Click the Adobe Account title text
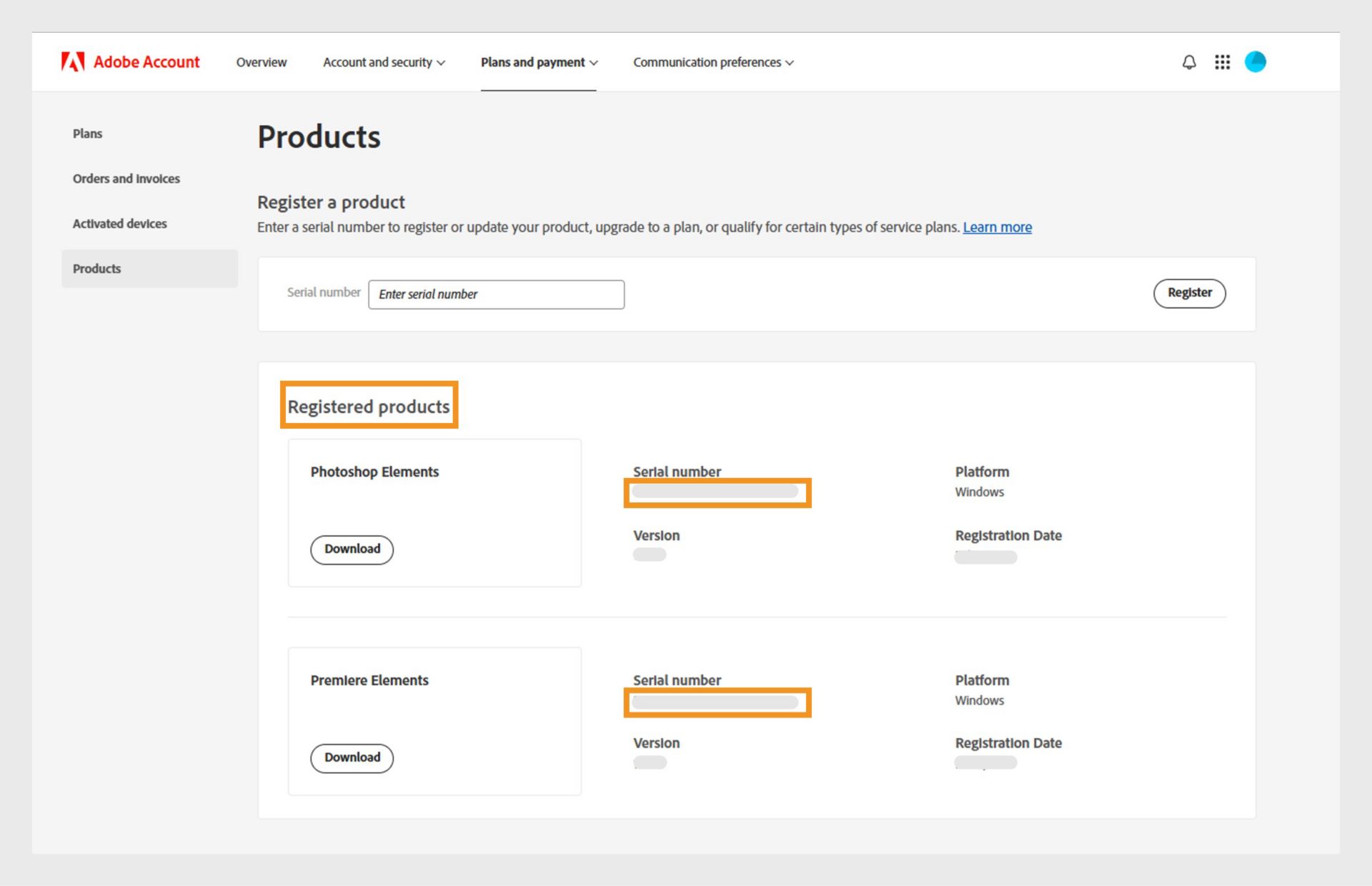1372x886 pixels. coord(146,62)
